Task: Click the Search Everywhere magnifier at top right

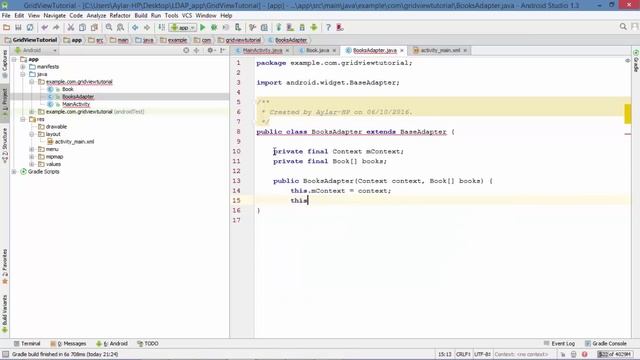Action: pyautogui.click(x=623, y=27)
